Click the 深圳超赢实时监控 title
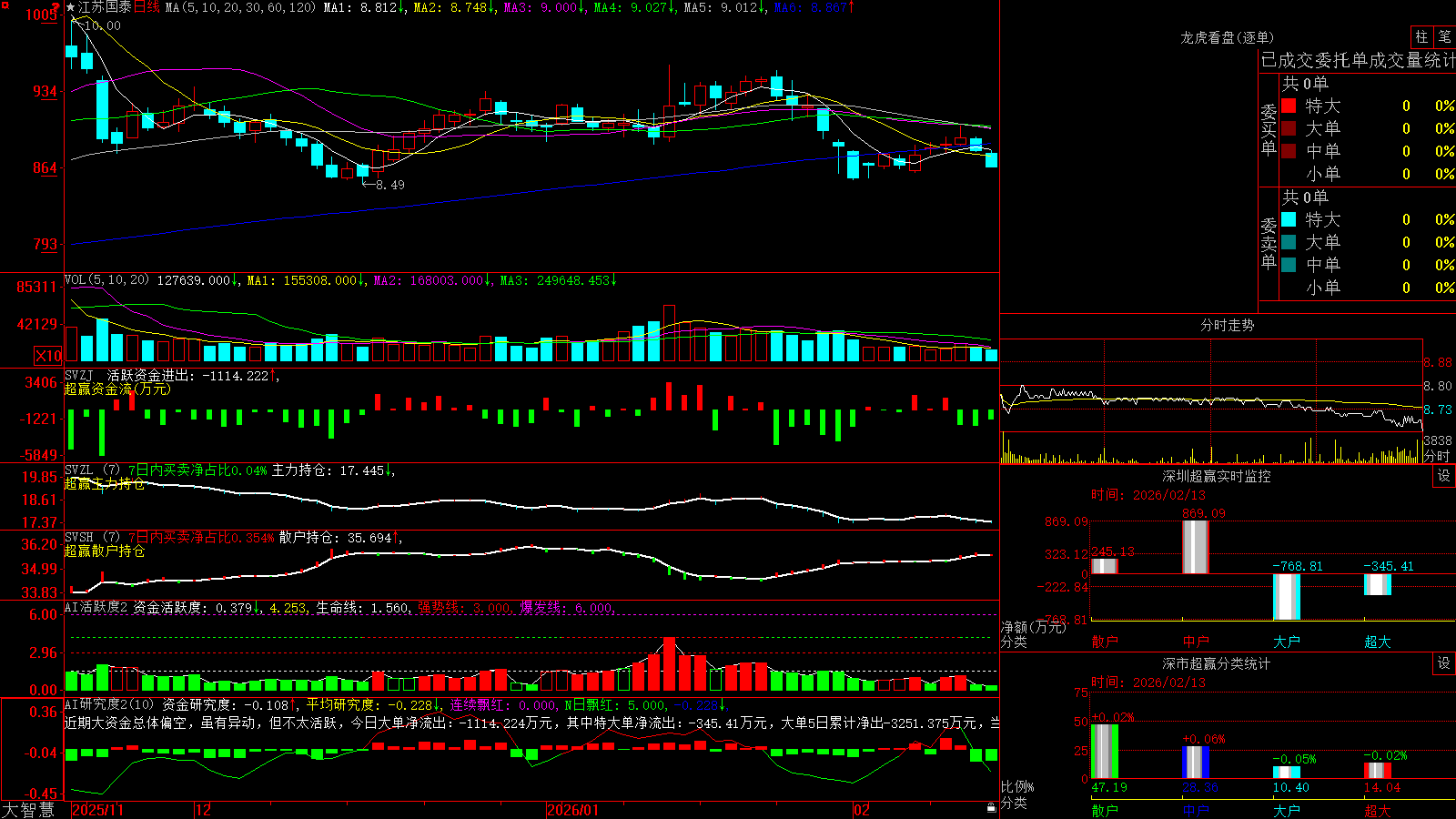Screen dimensions: 1456x819 click(x=1216, y=476)
